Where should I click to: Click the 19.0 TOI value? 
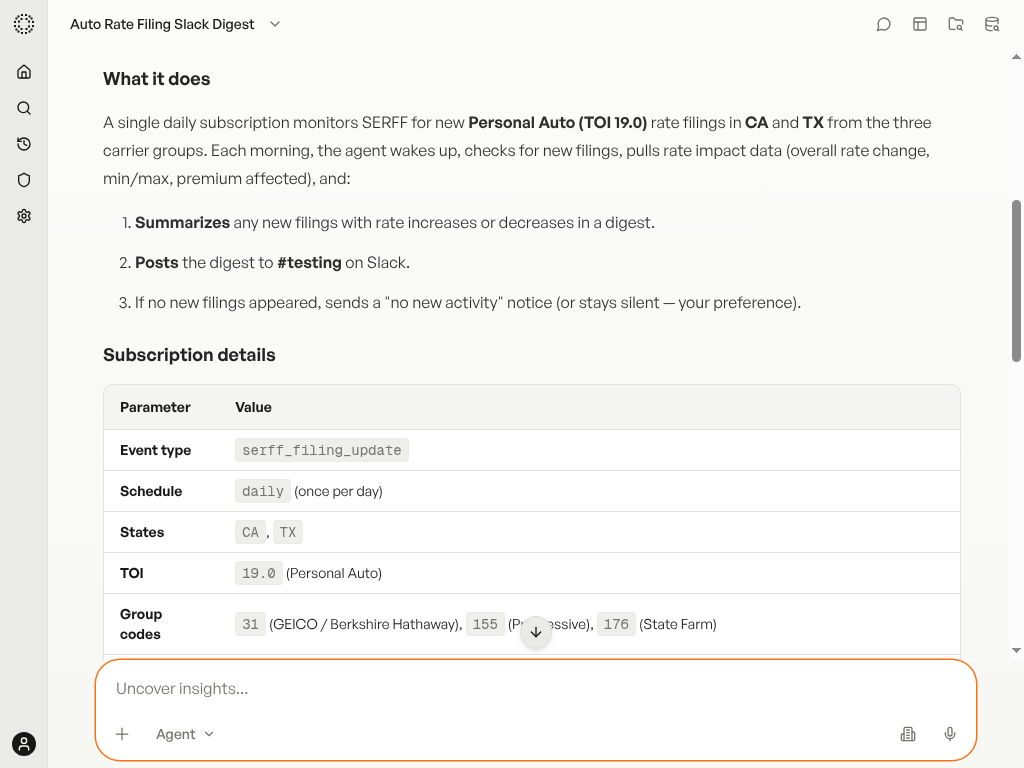pos(259,573)
